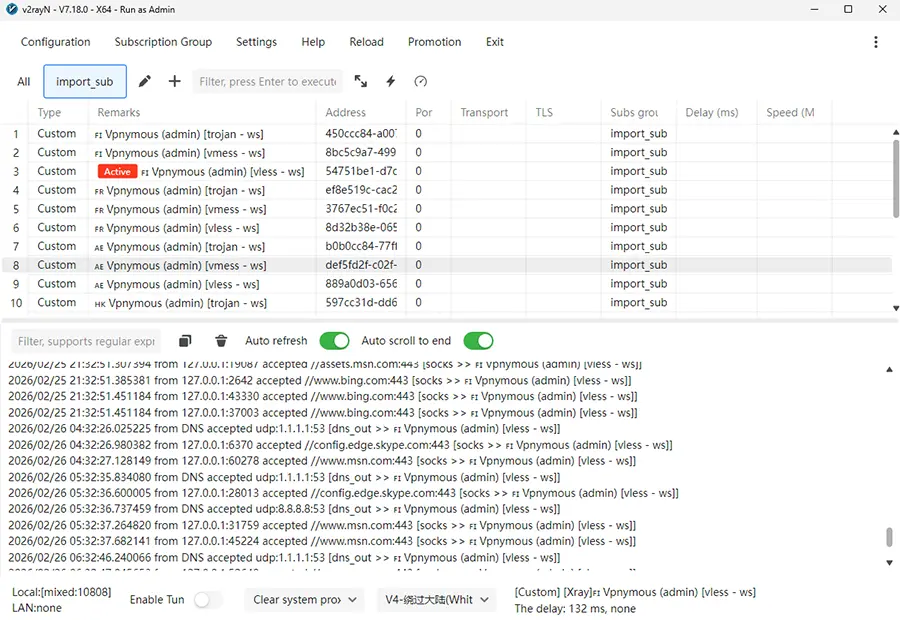Switch to the All tab
Viewport: 900px width, 620px height.
(24, 81)
